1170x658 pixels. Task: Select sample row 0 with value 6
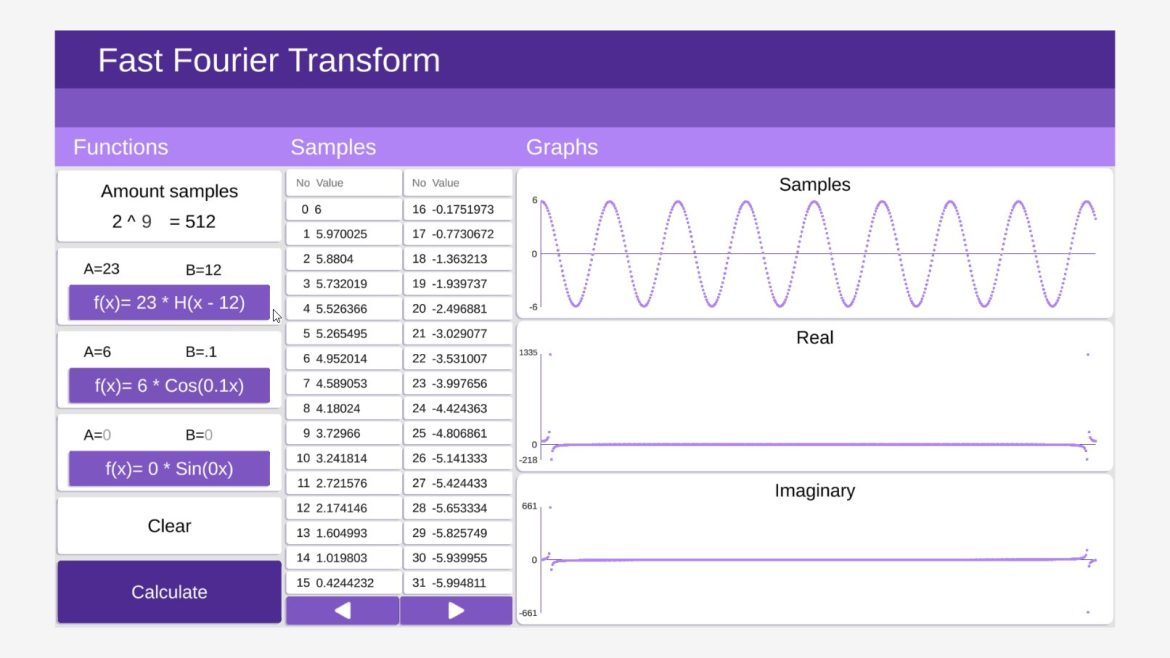tap(340, 209)
